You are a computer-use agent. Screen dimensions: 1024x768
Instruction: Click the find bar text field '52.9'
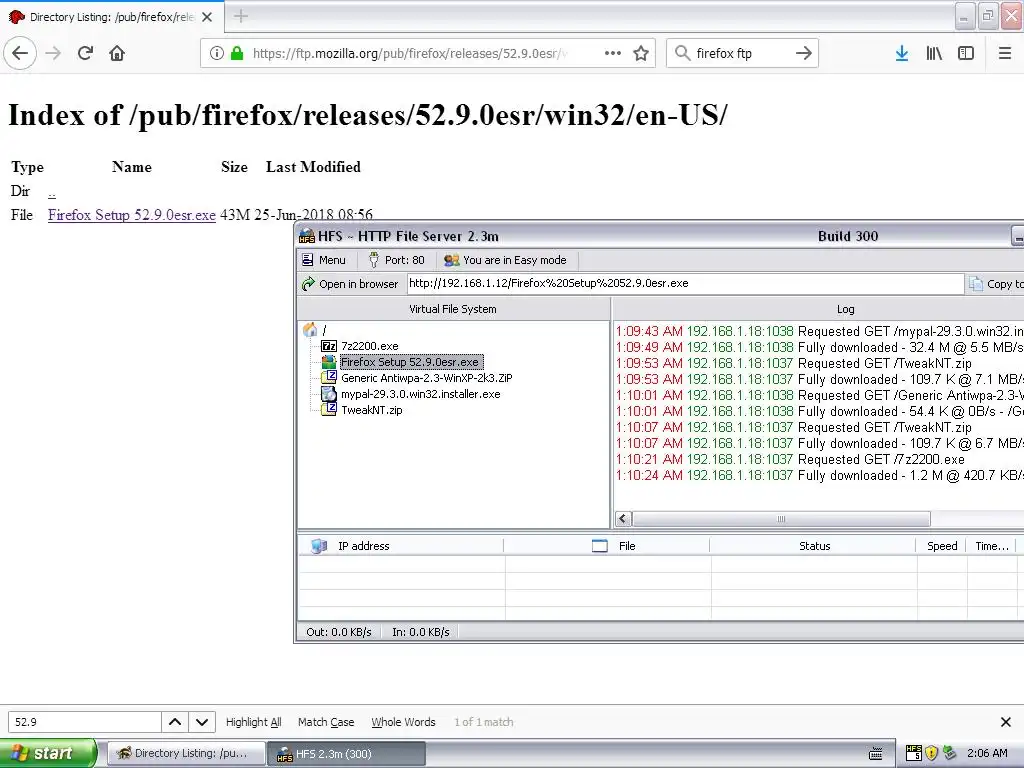coord(85,722)
